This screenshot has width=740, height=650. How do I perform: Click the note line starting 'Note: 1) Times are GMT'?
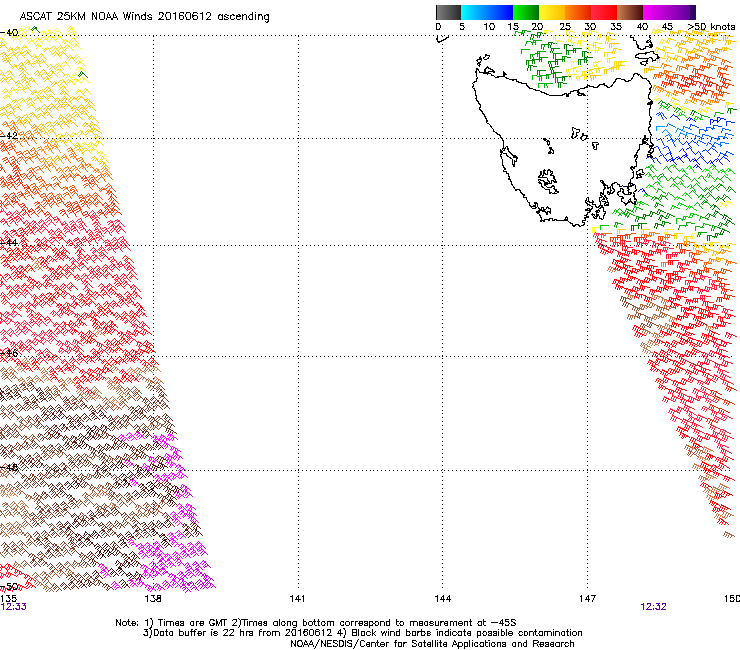(x=316, y=623)
